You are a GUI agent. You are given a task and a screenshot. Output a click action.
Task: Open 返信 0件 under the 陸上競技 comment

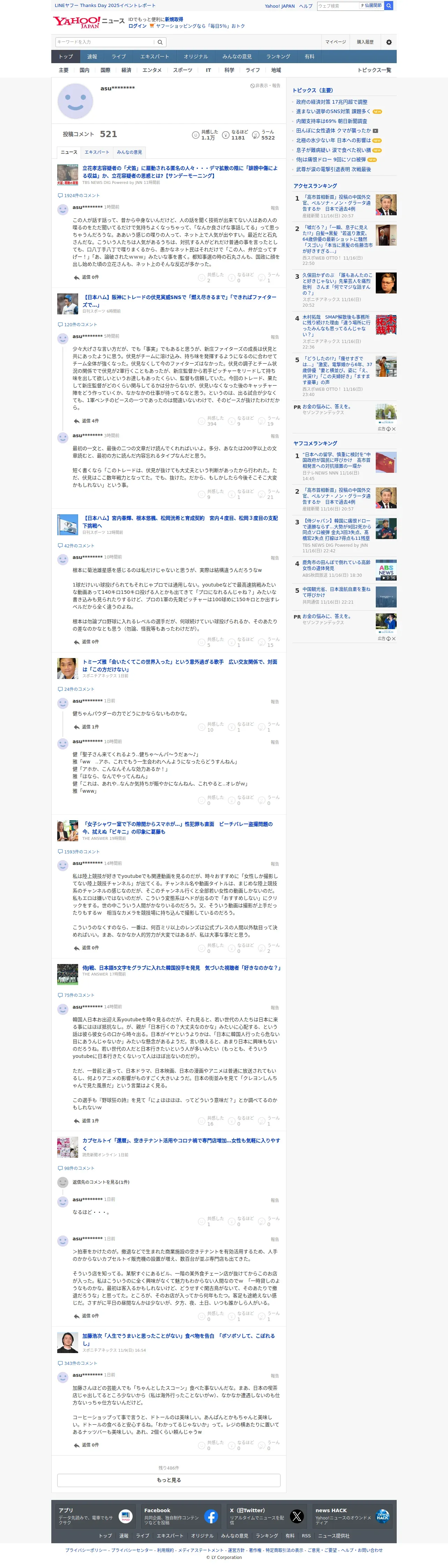coord(86,948)
